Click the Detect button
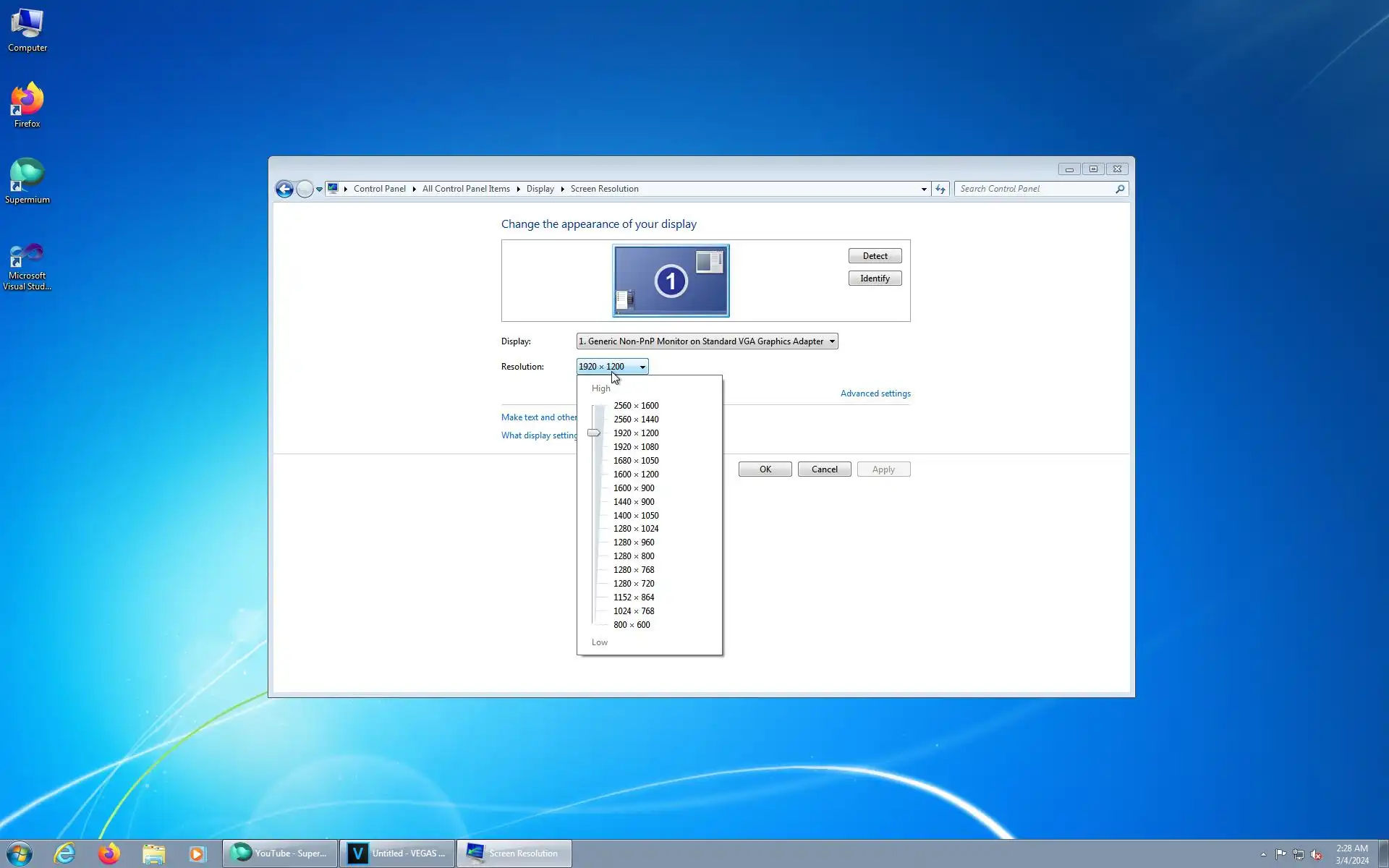Screen dimensions: 1389x868 tap(875, 256)
